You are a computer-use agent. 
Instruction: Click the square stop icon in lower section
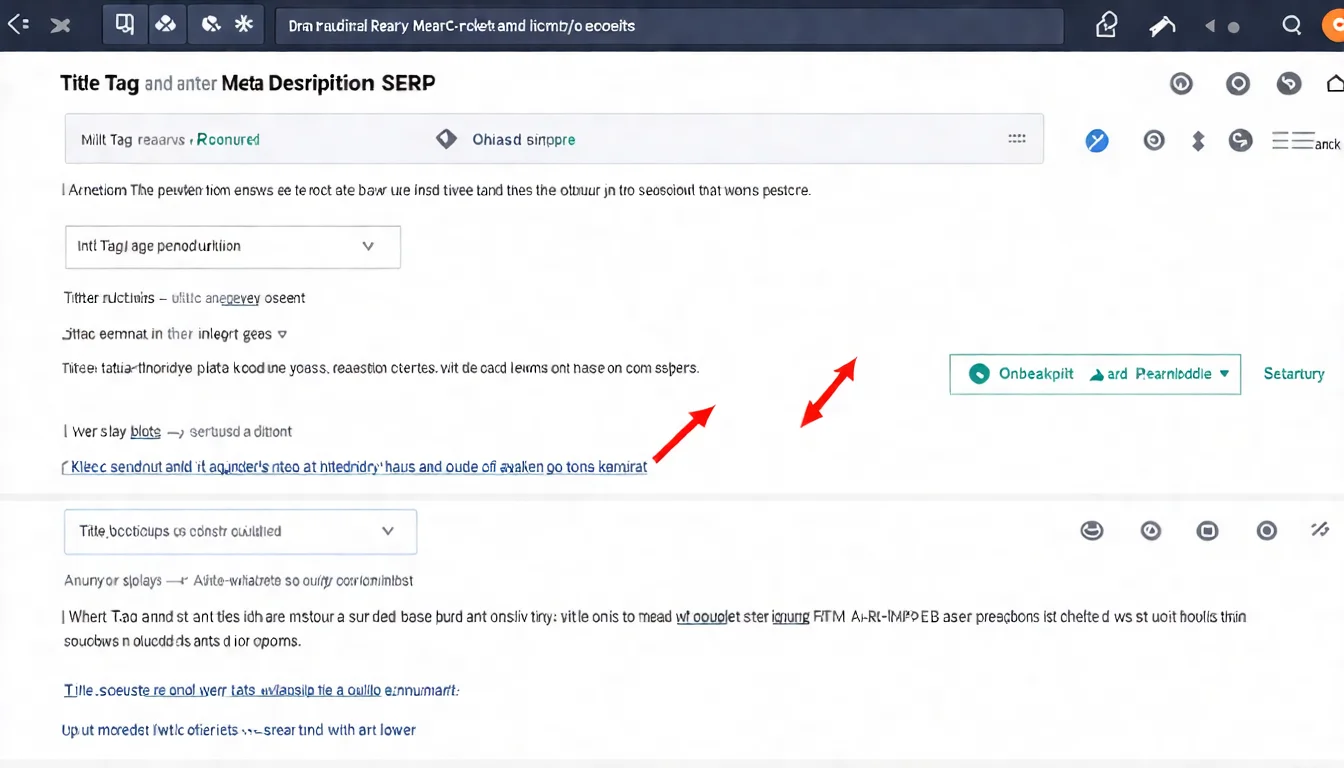click(1208, 531)
